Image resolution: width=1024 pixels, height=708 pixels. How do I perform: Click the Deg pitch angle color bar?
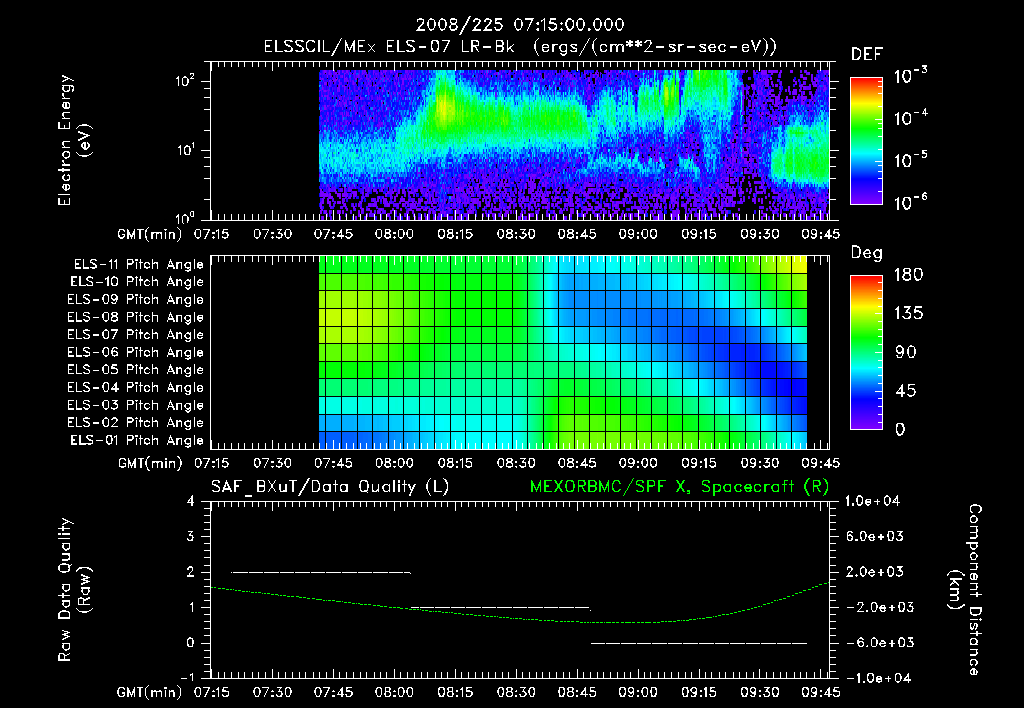pos(866,352)
